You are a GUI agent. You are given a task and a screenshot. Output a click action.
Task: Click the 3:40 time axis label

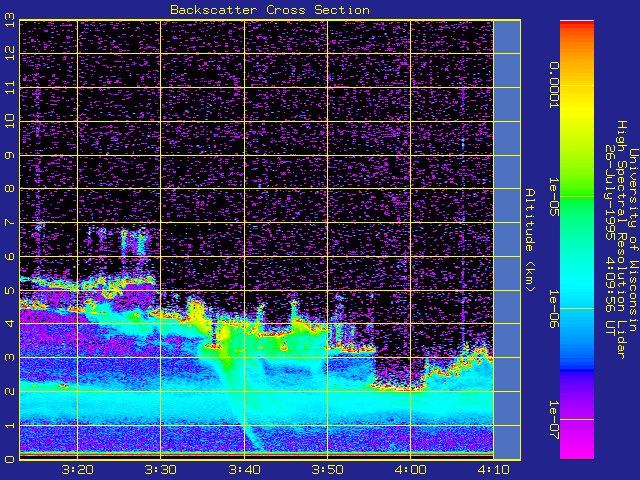(244, 470)
